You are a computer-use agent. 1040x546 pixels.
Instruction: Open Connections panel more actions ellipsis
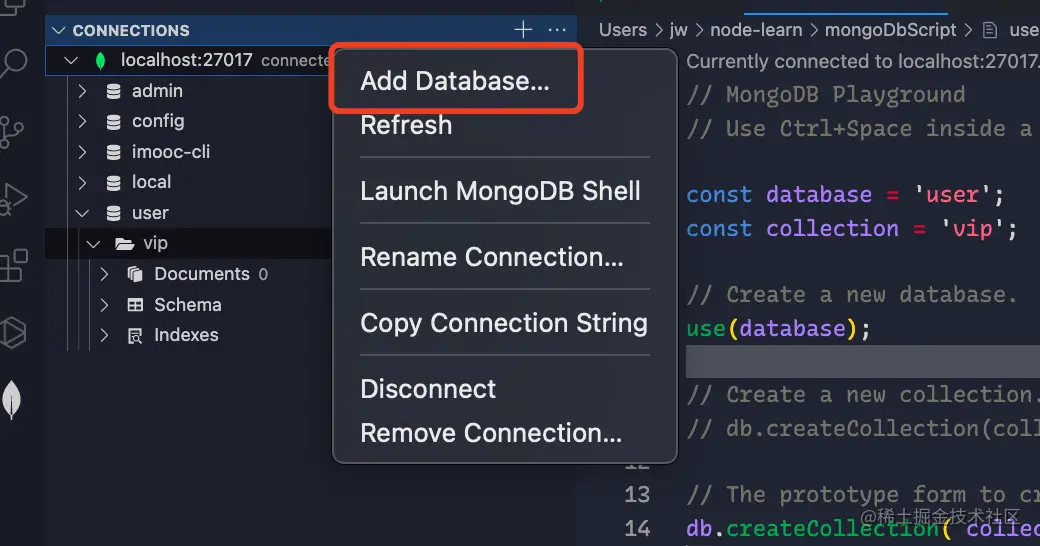[557, 30]
